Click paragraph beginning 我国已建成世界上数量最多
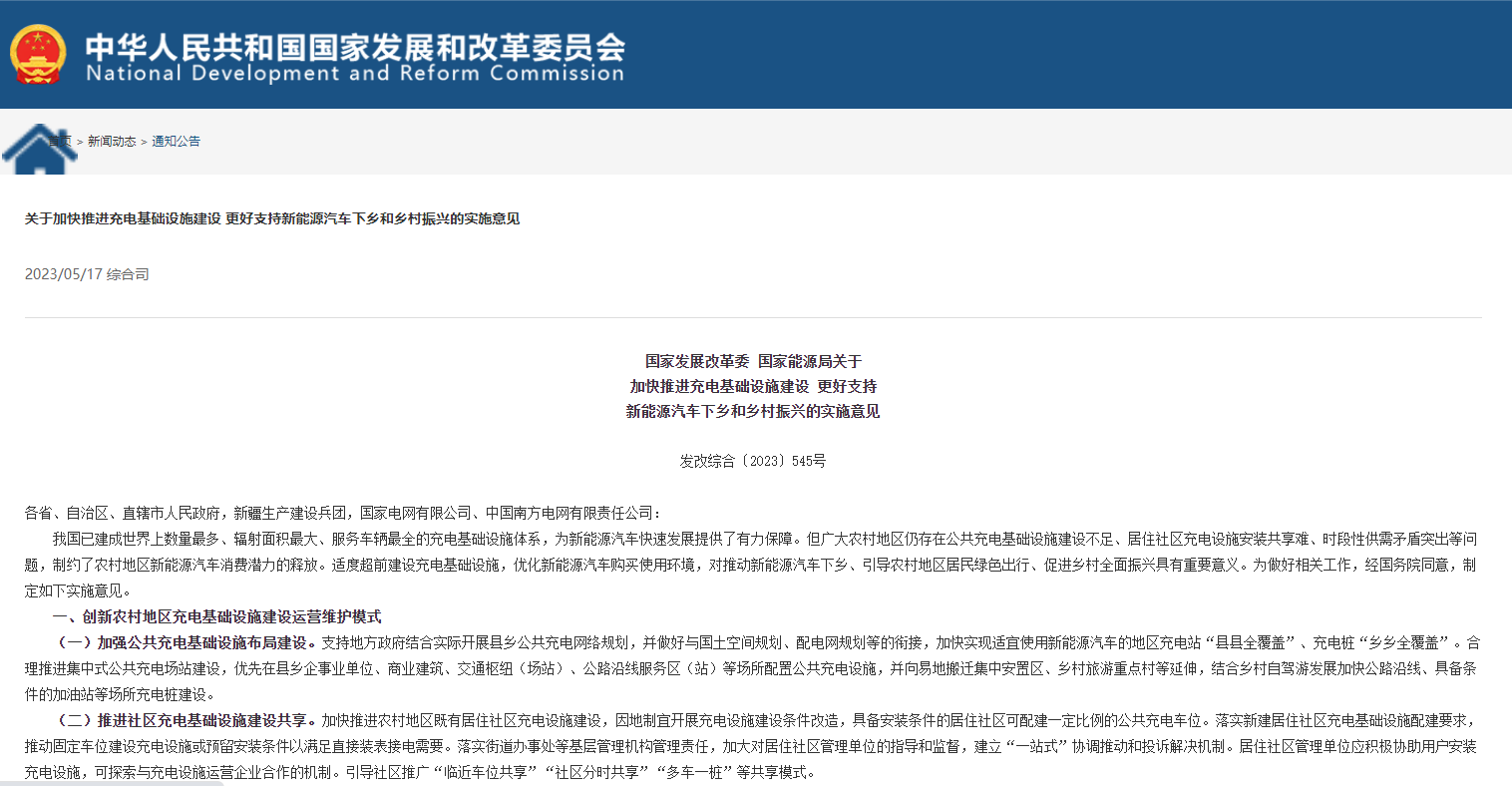1512x786 pixels. tap(753, 565)
